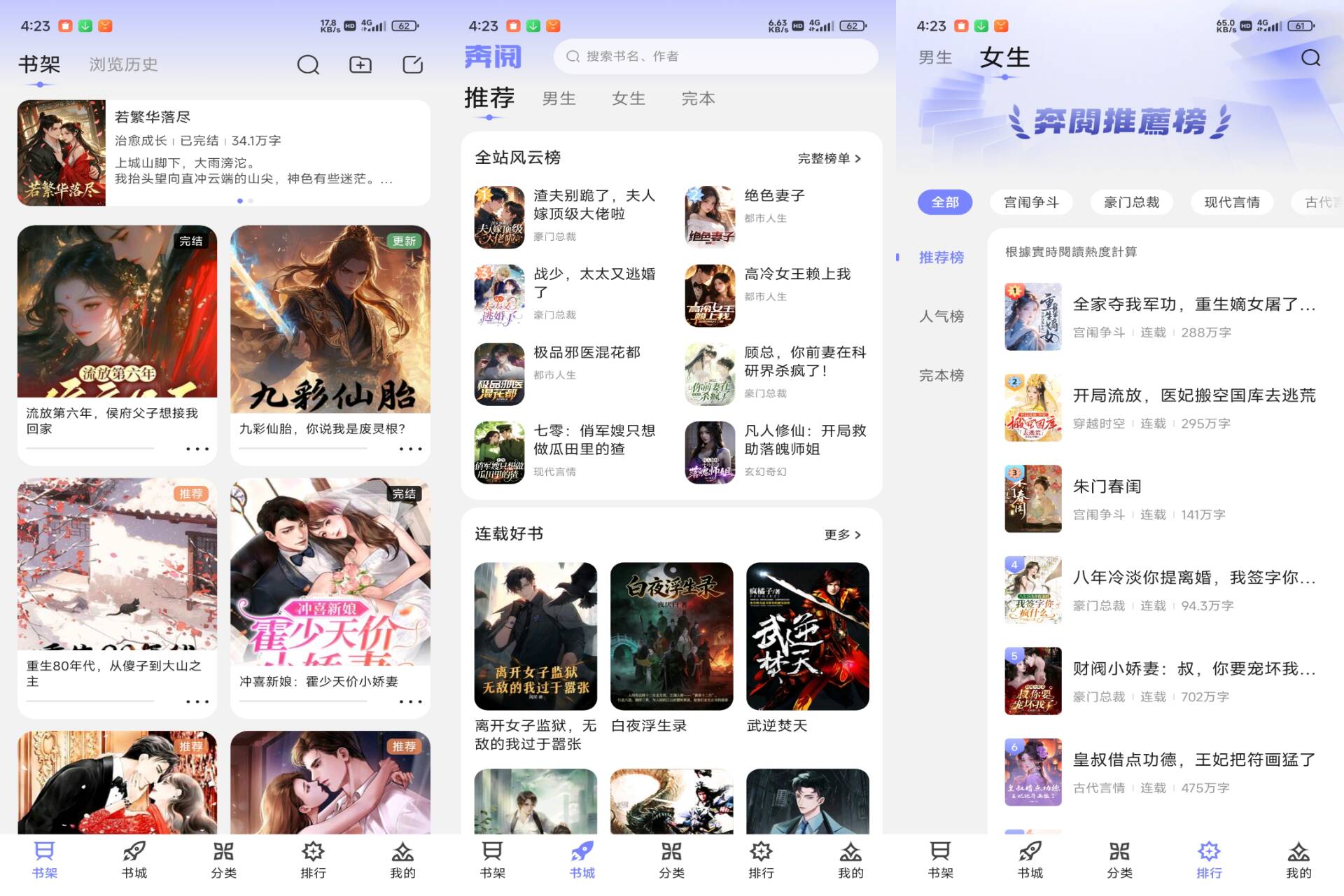Open the 浏览历史 tab

point(123,64)
